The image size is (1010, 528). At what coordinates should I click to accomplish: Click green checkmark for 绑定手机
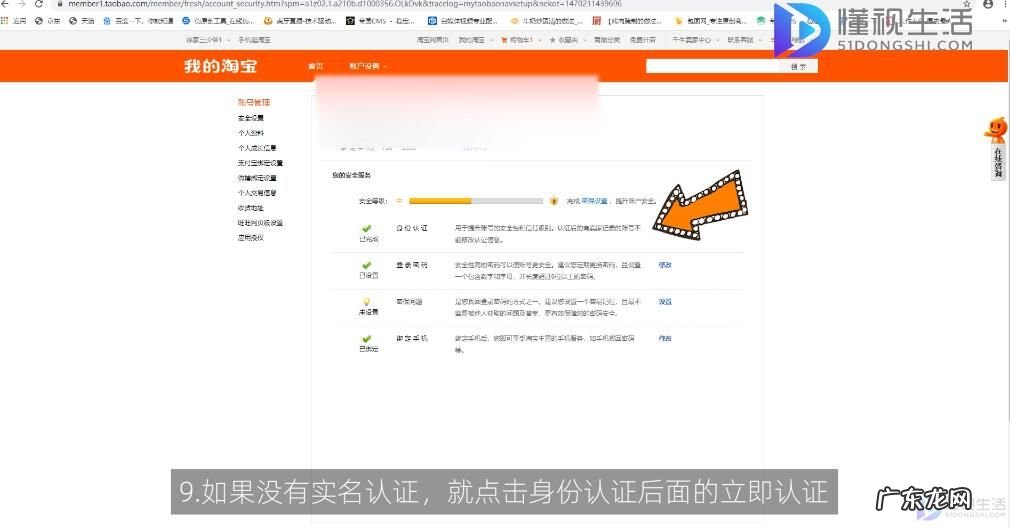(x=367, y=339)
